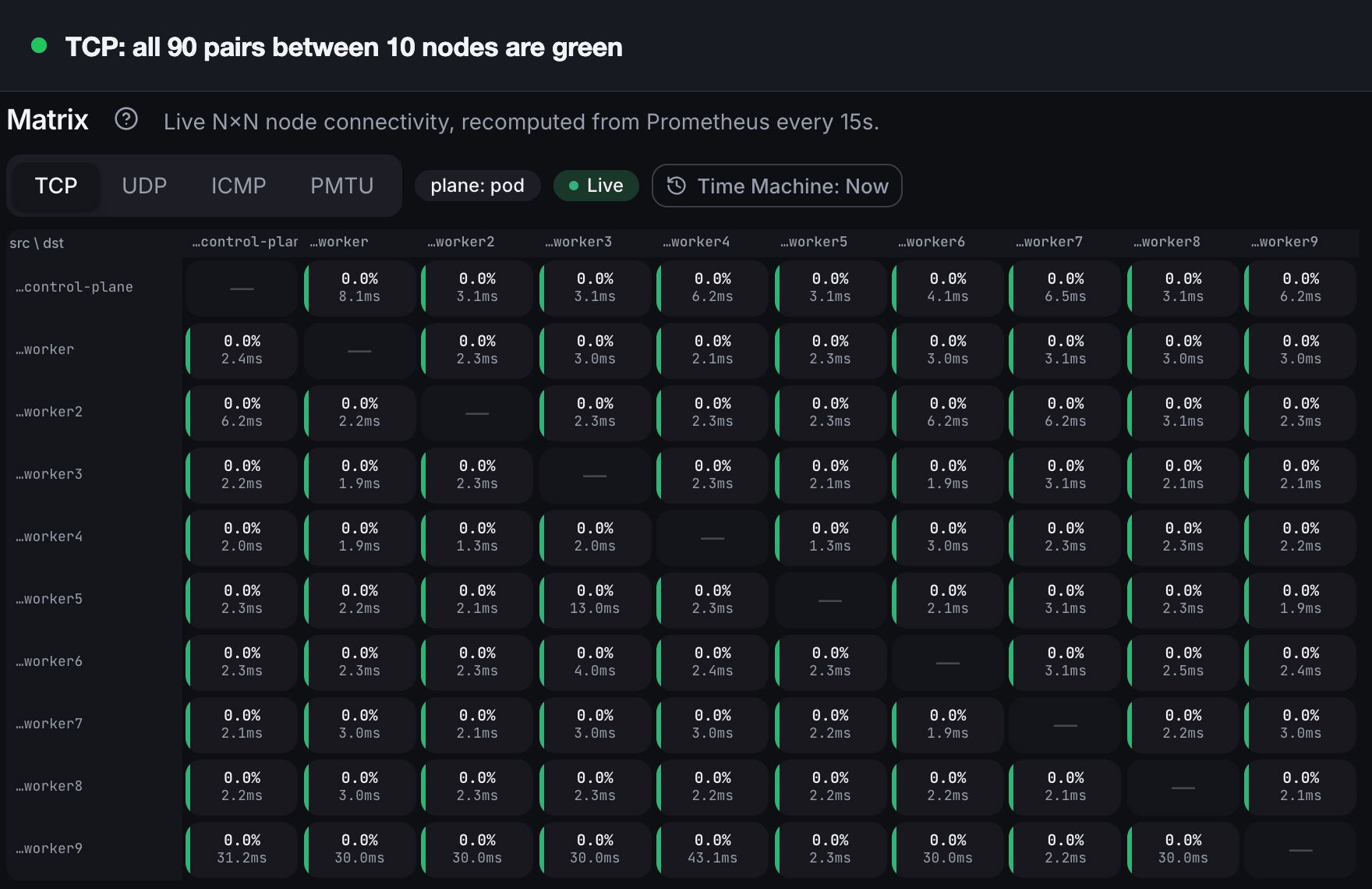The width and height of the screenshot is (1372, 889).
Task: Click the …control-plane row label
Action: [x=74, y=287]
